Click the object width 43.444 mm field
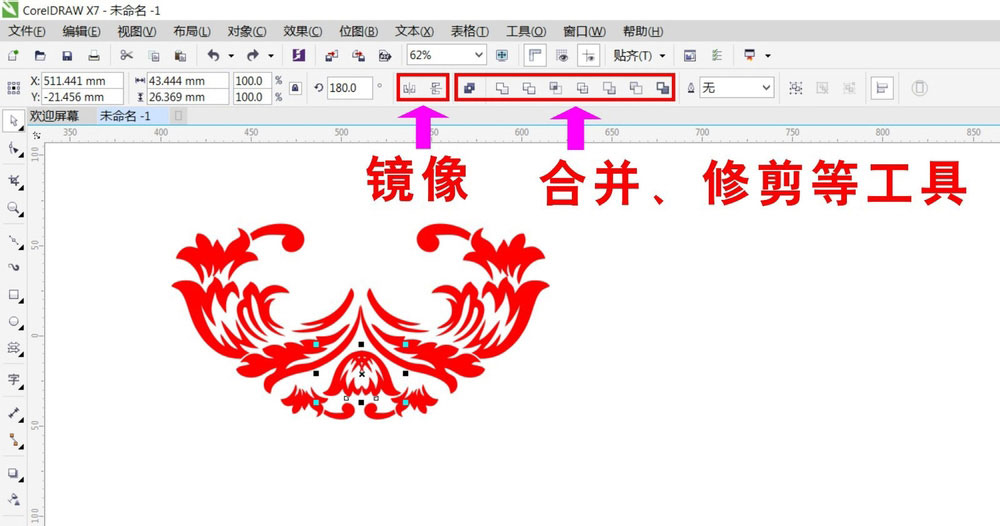This screenshot has width=1000, height=526. point(188,81)
